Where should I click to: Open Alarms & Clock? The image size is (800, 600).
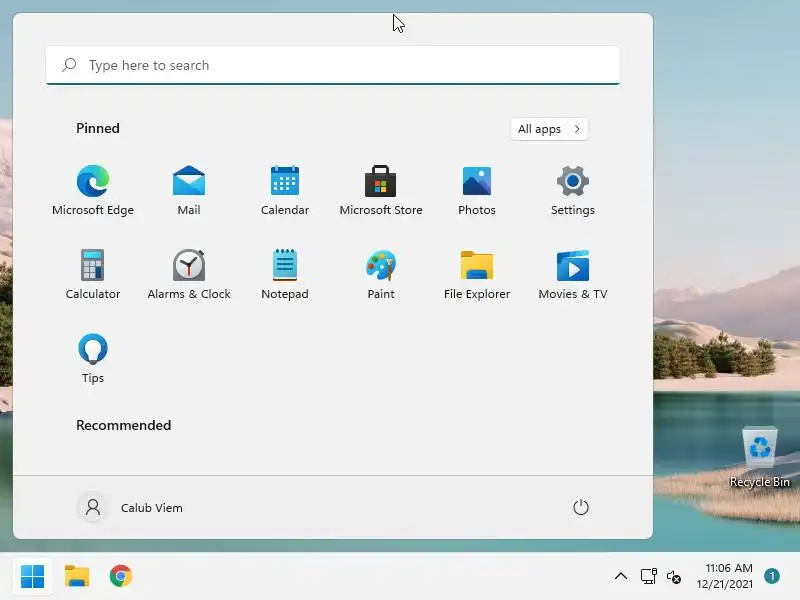point(189,274)
